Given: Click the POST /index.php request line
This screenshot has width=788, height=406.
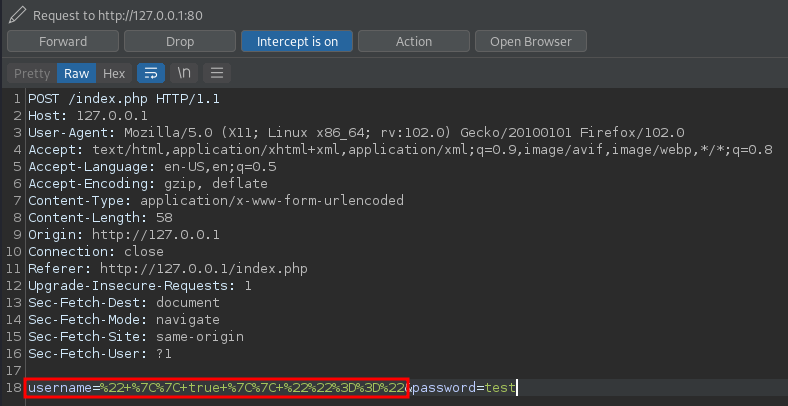Looking at the screenshot, I should [124, 99].
